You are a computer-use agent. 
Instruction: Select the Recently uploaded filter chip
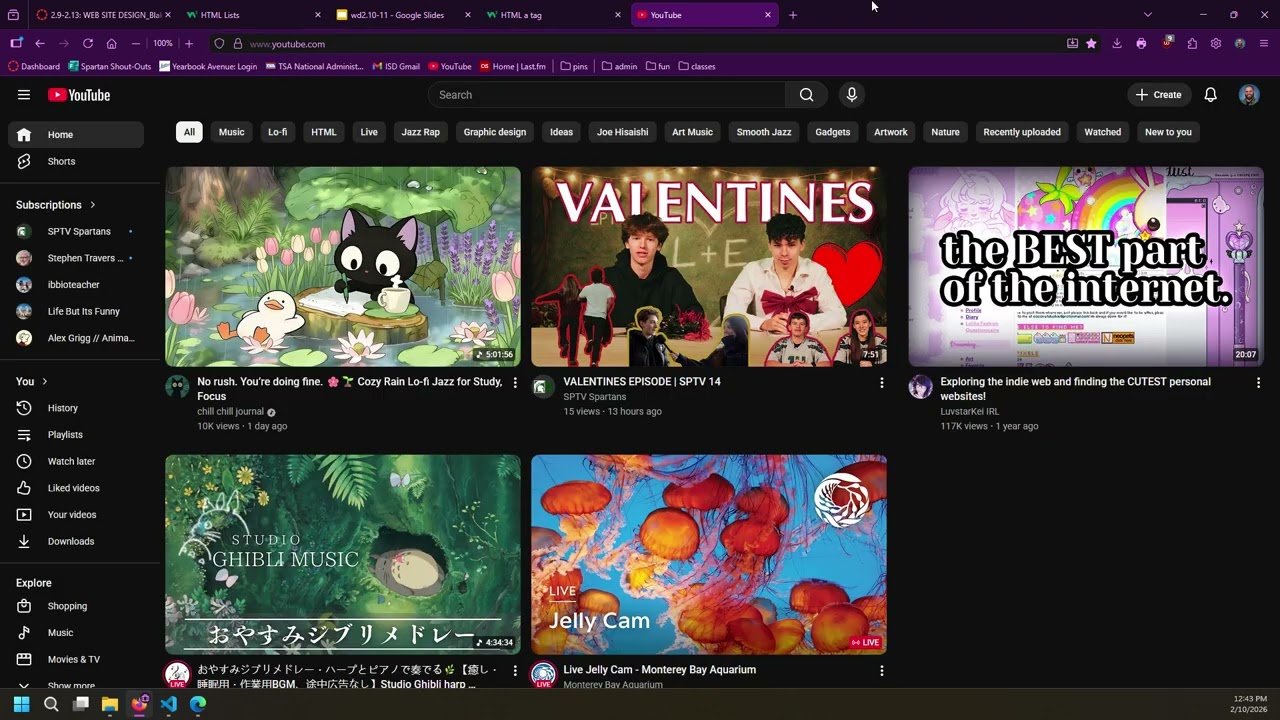coord(1022,132)
